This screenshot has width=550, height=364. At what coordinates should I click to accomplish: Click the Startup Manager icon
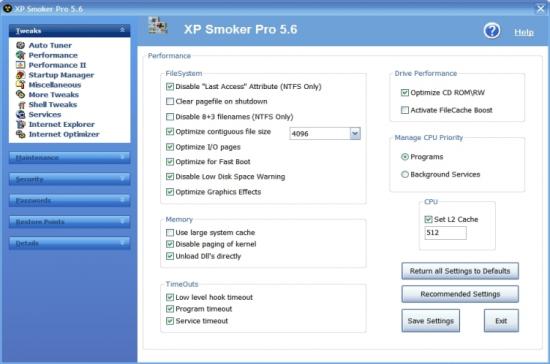(x=21, y=75)
